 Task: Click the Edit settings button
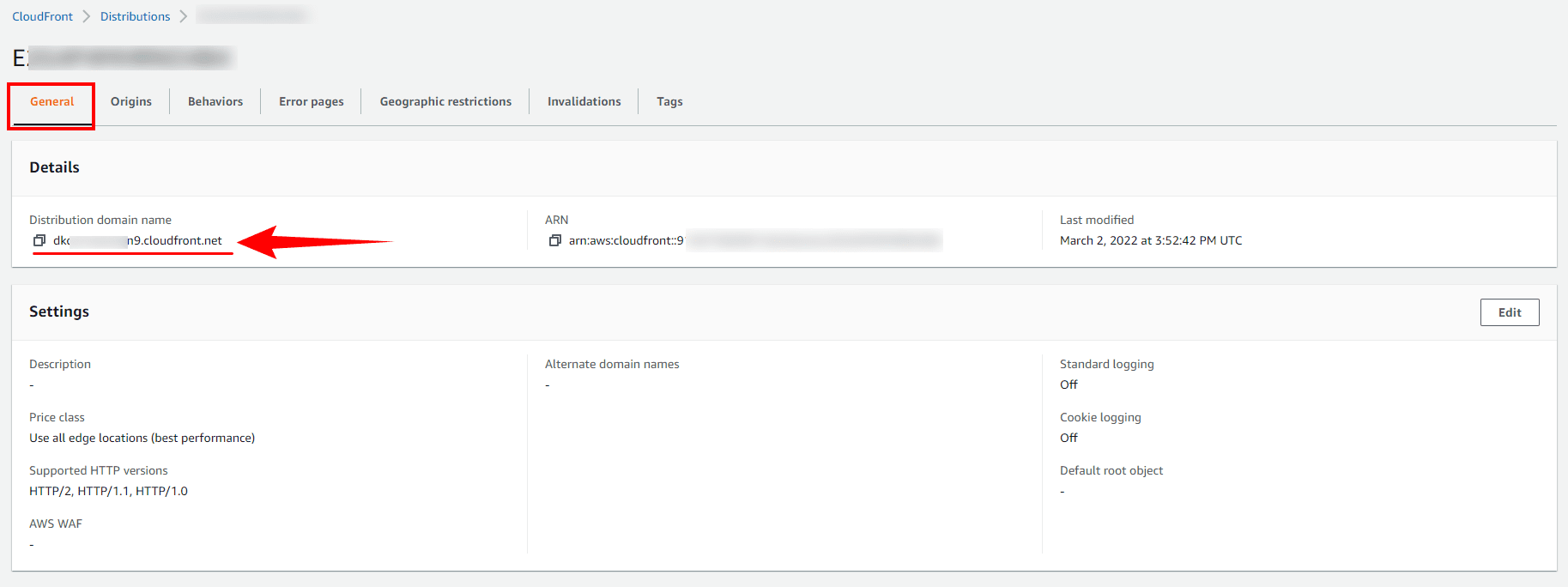pos(1510,312)
